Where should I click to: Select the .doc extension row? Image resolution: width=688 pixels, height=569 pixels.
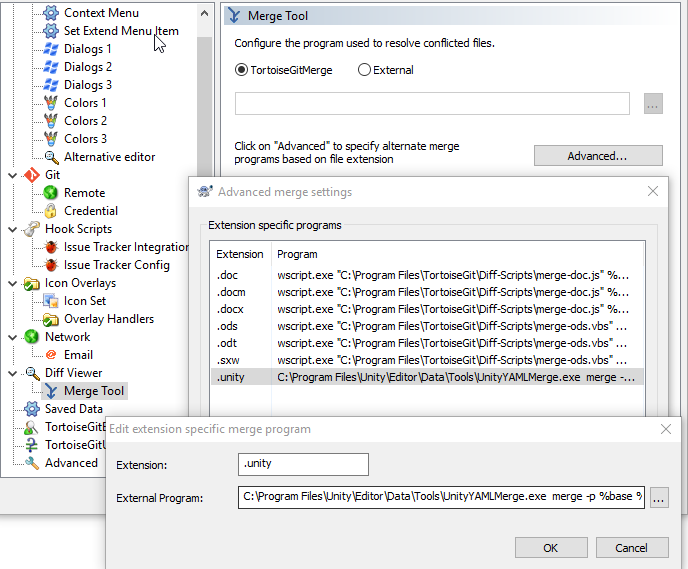point(427,275)
